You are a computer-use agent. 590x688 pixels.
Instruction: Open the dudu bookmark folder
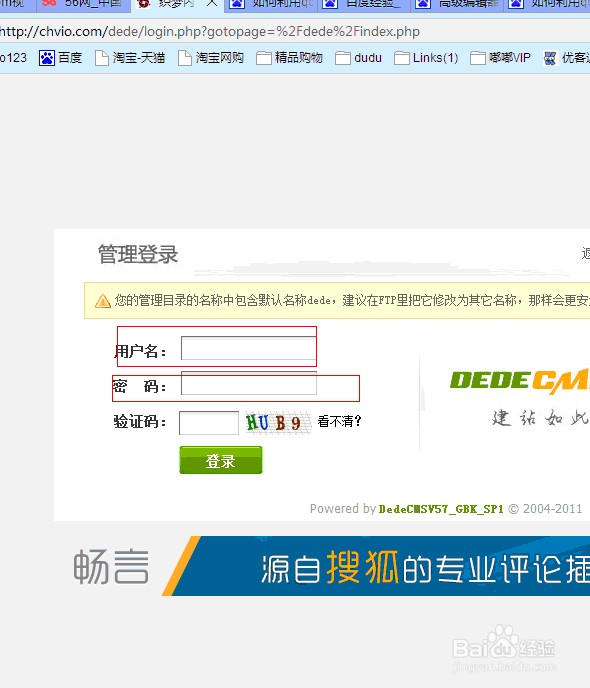[x=358, y=58]
